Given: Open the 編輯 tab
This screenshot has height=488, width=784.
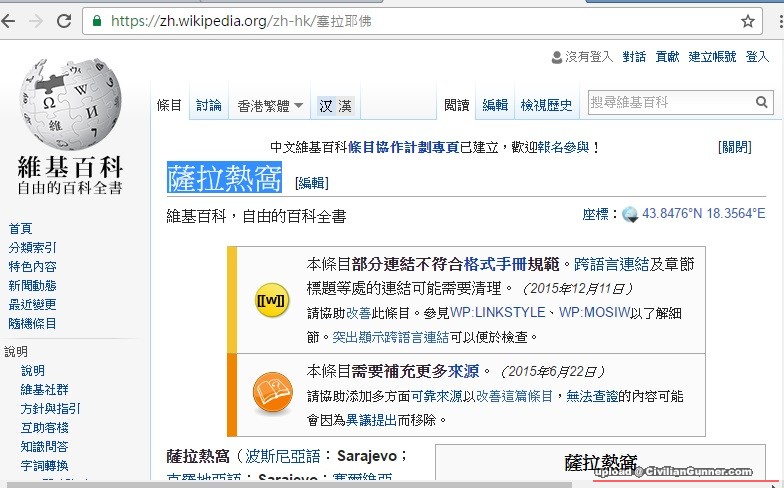Looking at the screenshot, I should (x=495, y=105).
